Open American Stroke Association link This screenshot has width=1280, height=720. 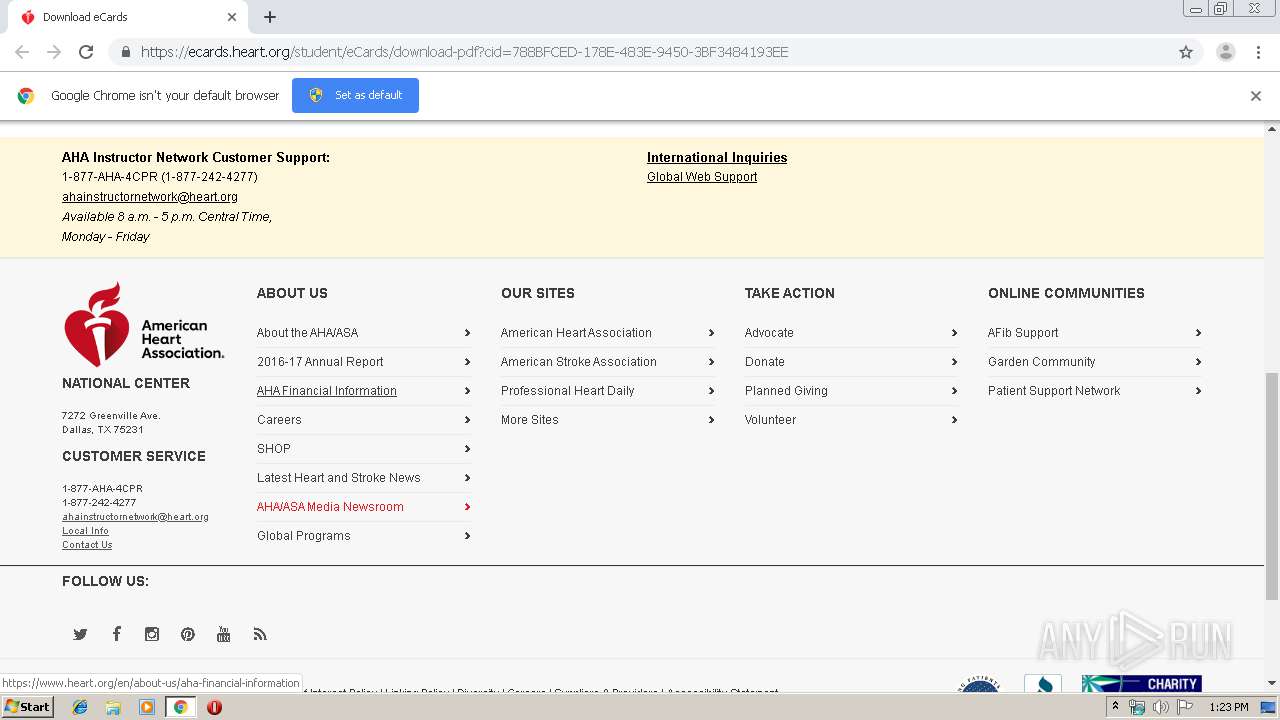coord(579,362)
